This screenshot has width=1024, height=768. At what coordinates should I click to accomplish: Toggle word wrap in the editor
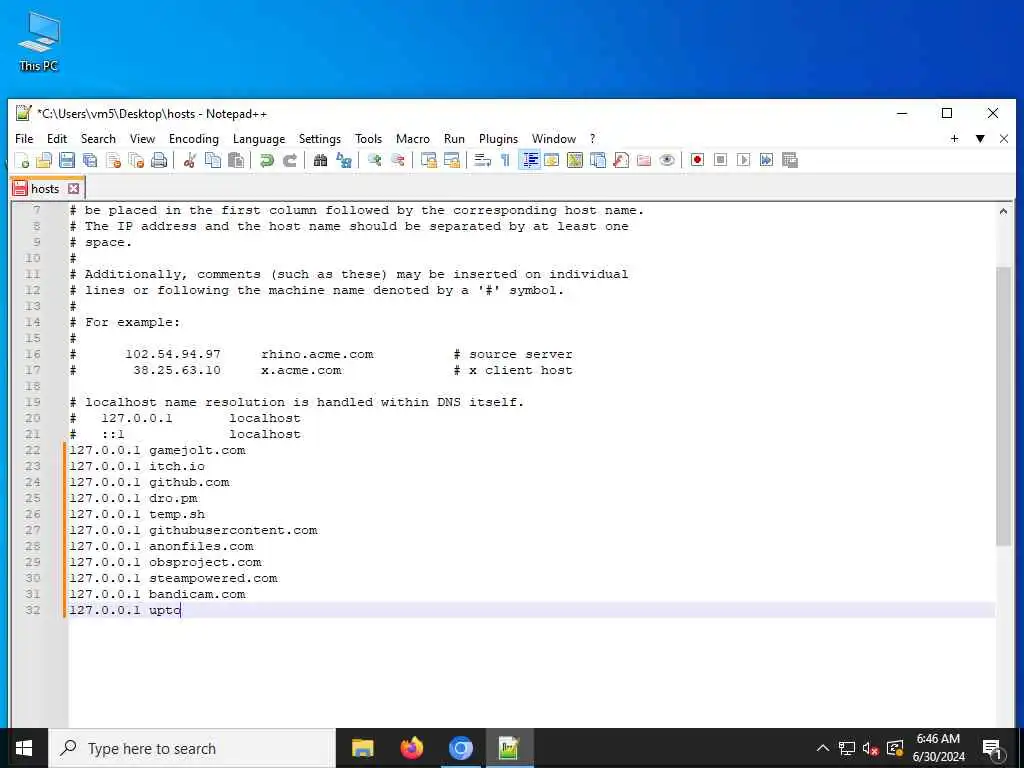point(482,160)
